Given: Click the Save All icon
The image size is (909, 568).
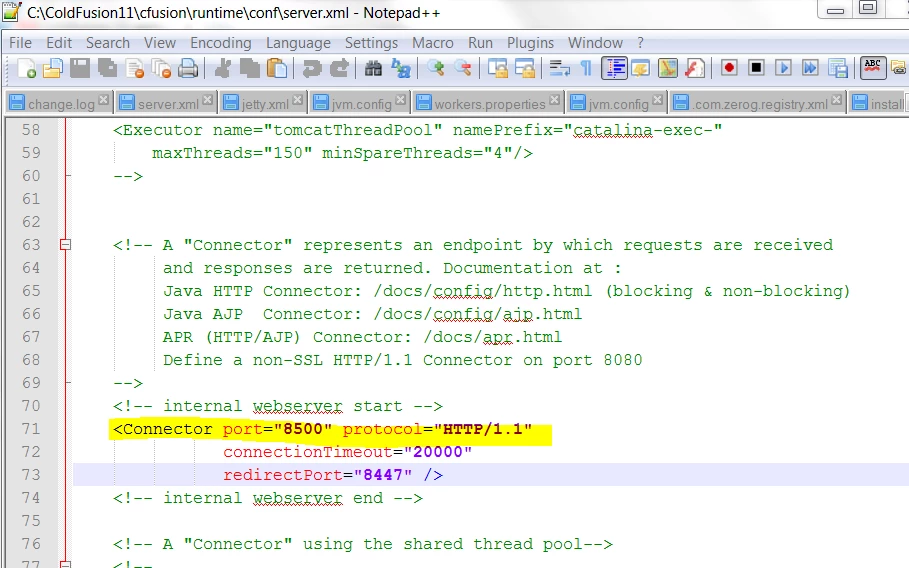Looking at the screenshot, I should coord(107,68).
